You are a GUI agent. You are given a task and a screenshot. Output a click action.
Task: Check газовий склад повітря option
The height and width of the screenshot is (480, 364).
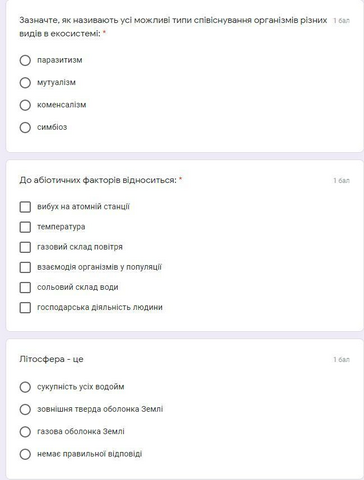coord(25,247)
